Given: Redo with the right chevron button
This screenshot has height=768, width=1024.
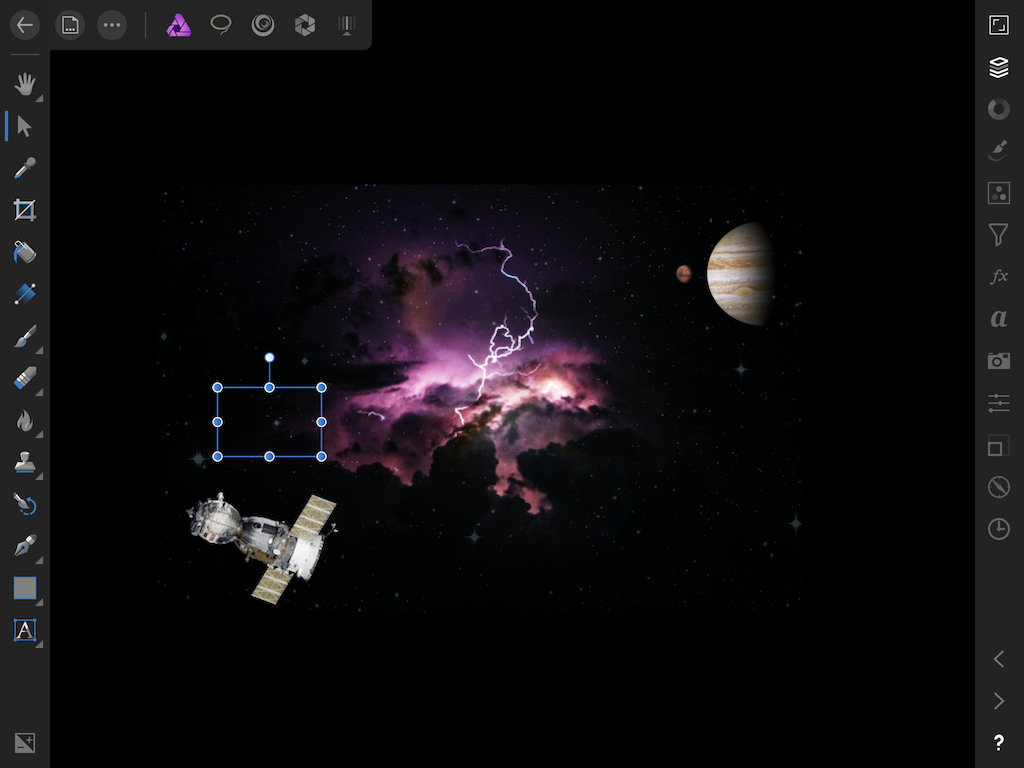Looking at the screenshot, I should (999, 701).
